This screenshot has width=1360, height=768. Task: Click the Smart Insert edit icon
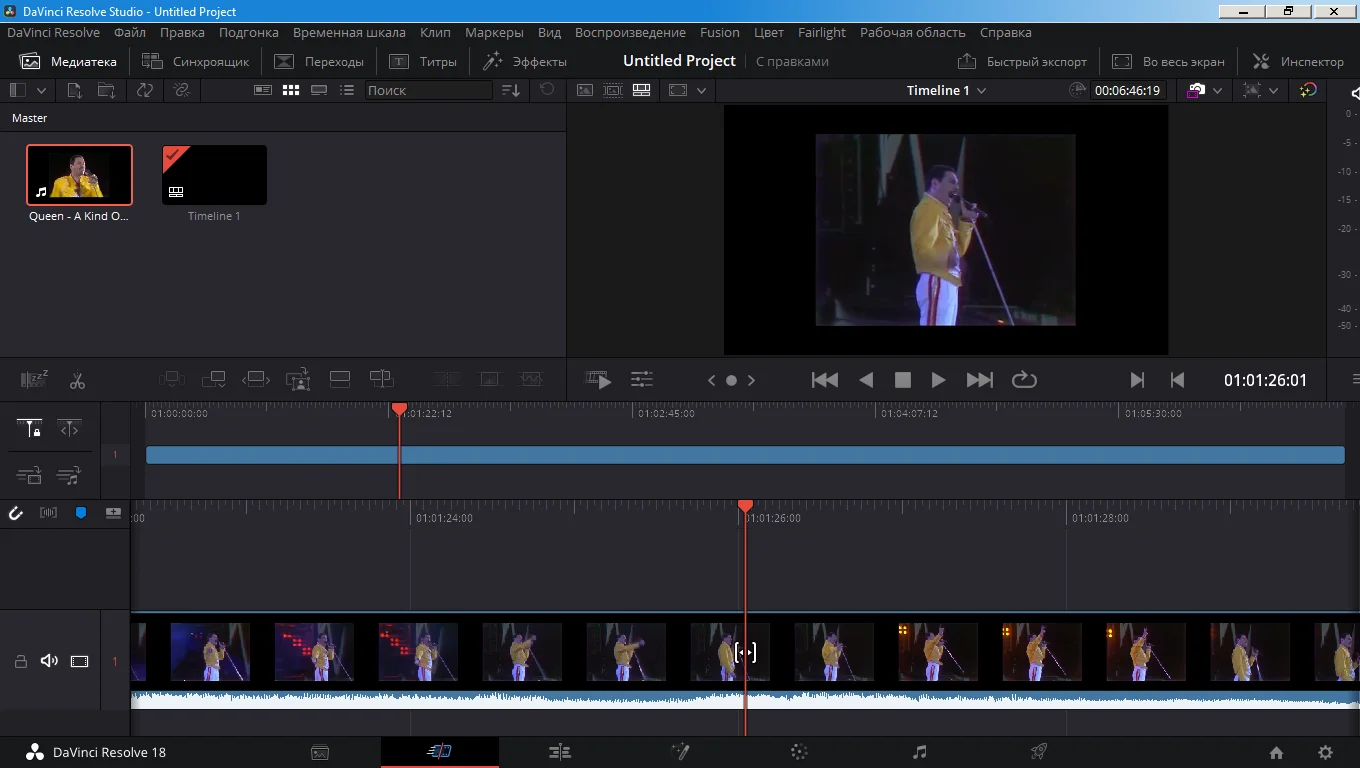point(171,380)
